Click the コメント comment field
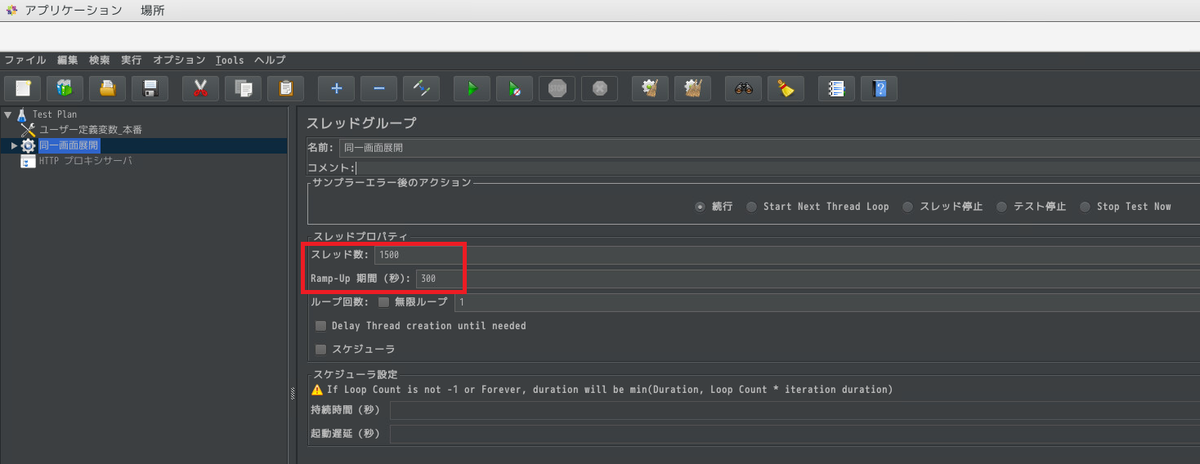The height and width of the screenshot is (464, 1200). pos(777,168)
